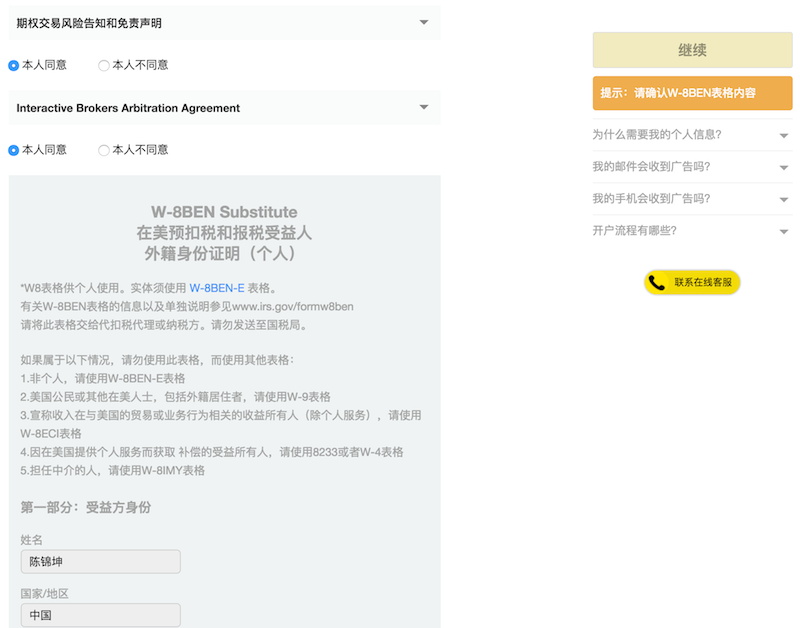Image resolution: width=800 pixels, height=628 pixels.
Task: Expand 开户流程有哪些？ question
Action: coord(784,231)
